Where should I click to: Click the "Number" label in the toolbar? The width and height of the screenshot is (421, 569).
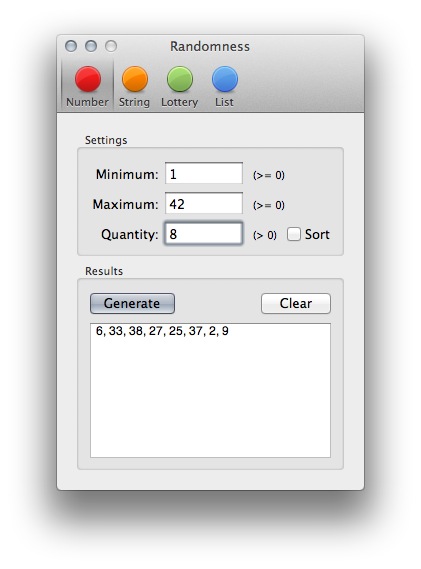(87, 102)
